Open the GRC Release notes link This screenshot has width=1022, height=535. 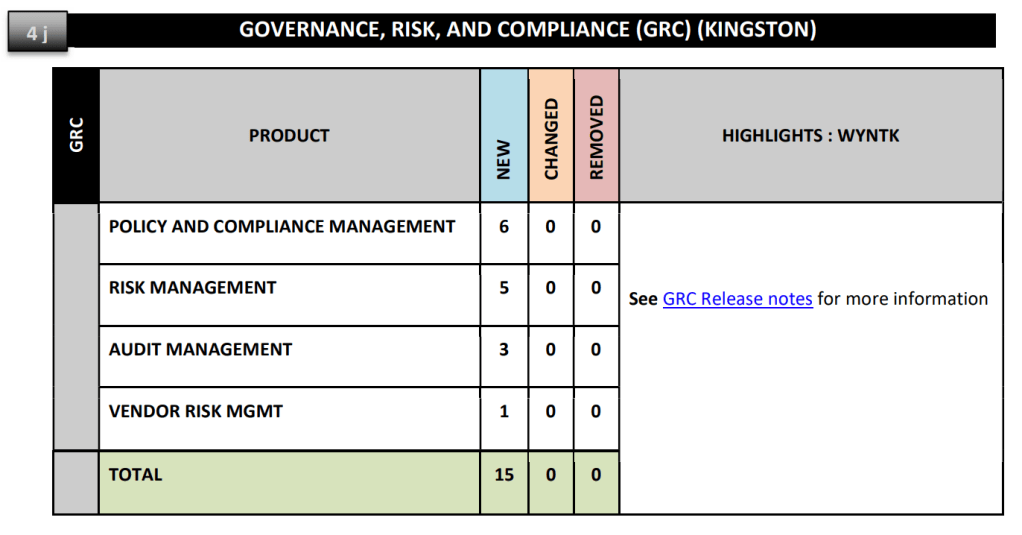coord(737,299)
